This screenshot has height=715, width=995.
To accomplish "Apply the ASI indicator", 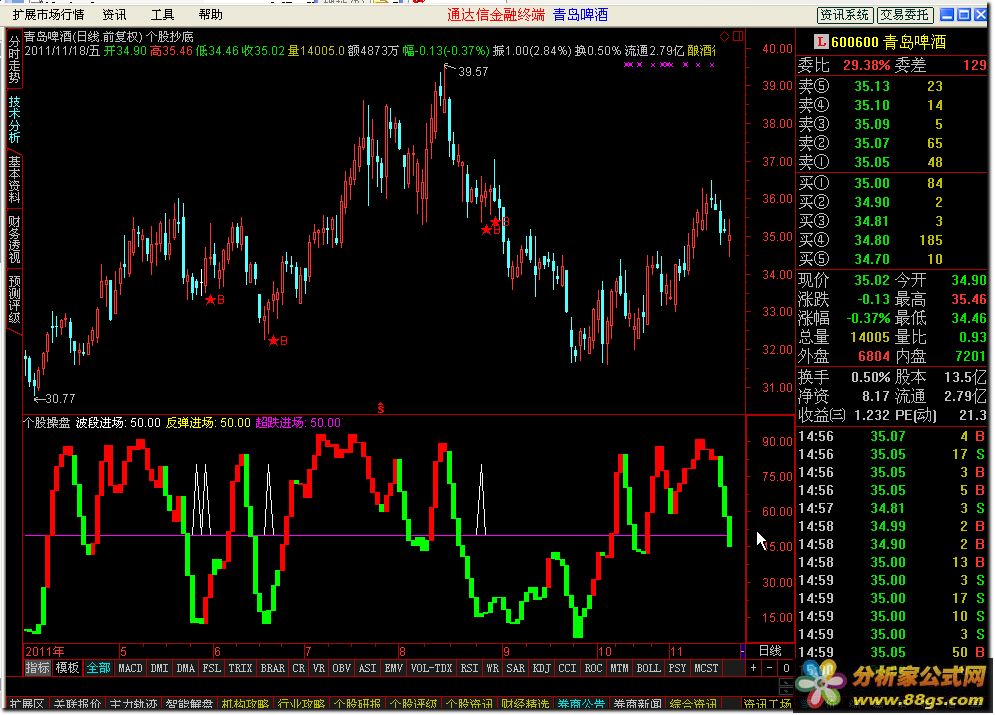I will (x=367, y=668).
